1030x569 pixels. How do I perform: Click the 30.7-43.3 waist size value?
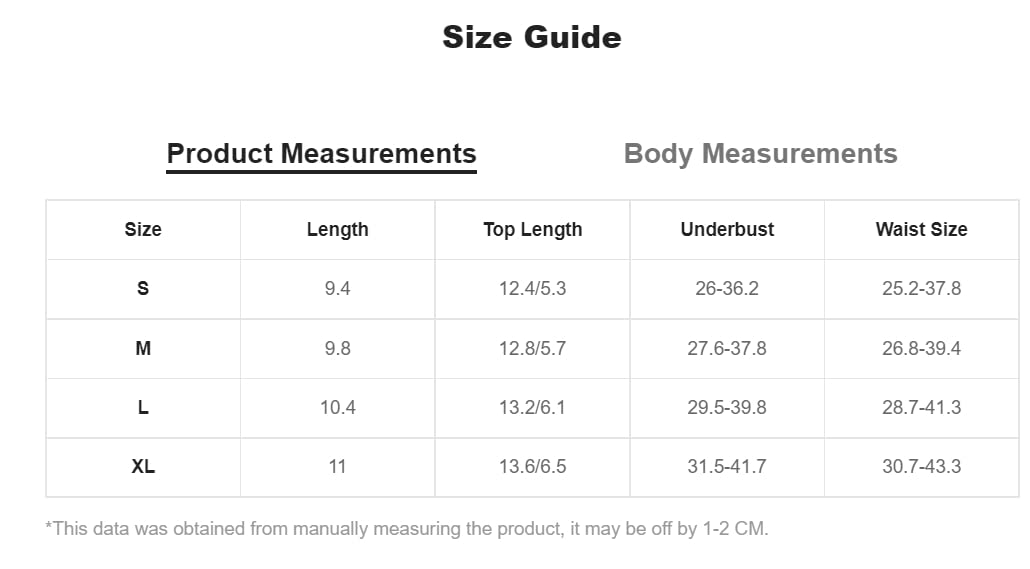pos(922,467)
